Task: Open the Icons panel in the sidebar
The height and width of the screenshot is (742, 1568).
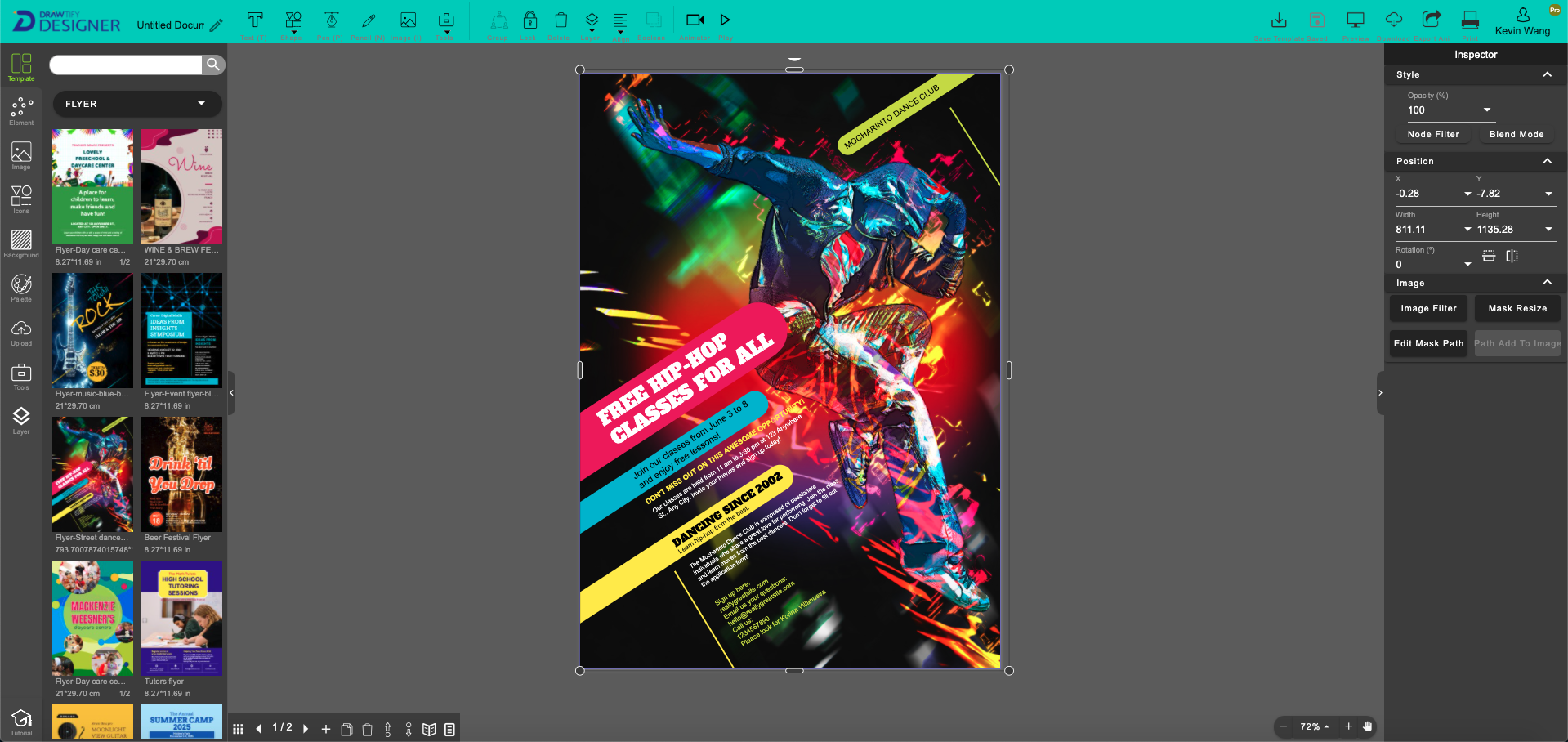Action: pos(21,199)
